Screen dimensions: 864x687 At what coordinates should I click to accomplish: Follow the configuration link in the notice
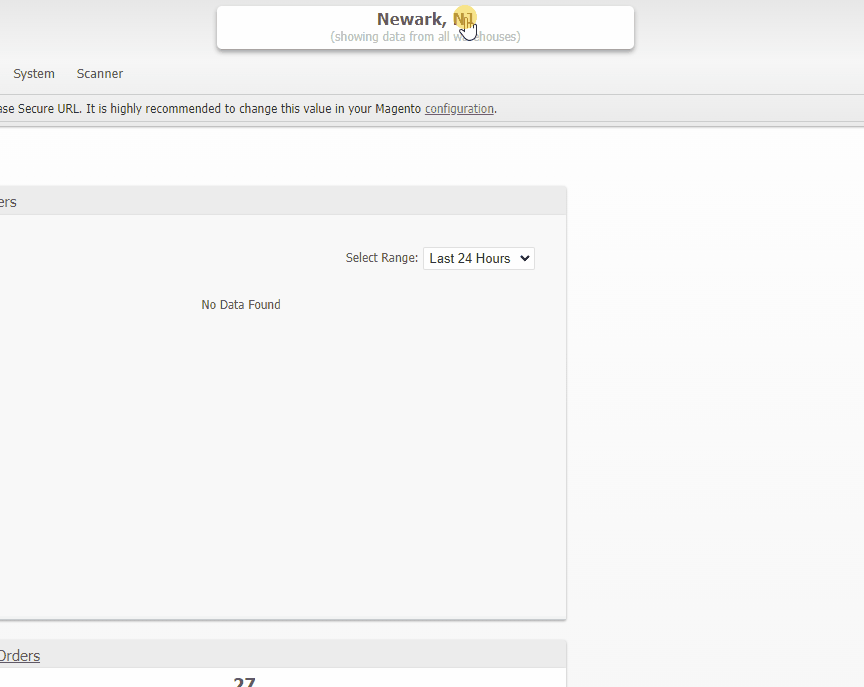pos(459,109)
